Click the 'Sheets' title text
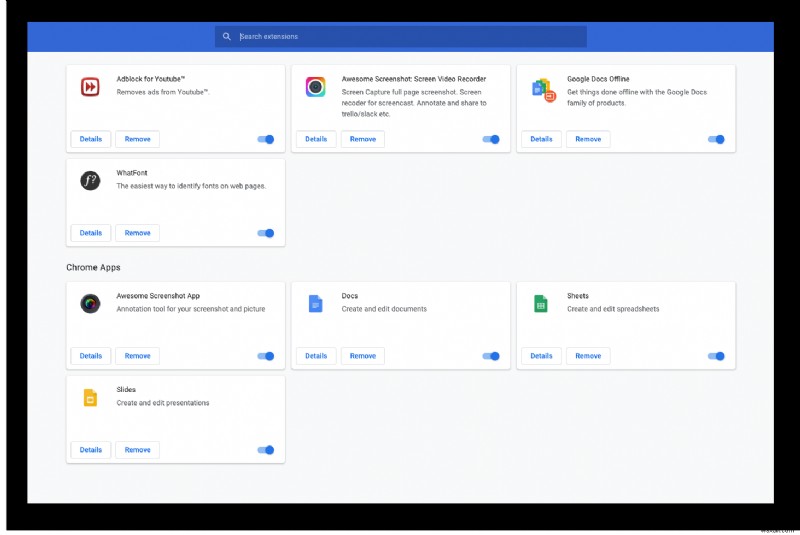This screenshot has height=535, width=800. [x=578, y=296]
